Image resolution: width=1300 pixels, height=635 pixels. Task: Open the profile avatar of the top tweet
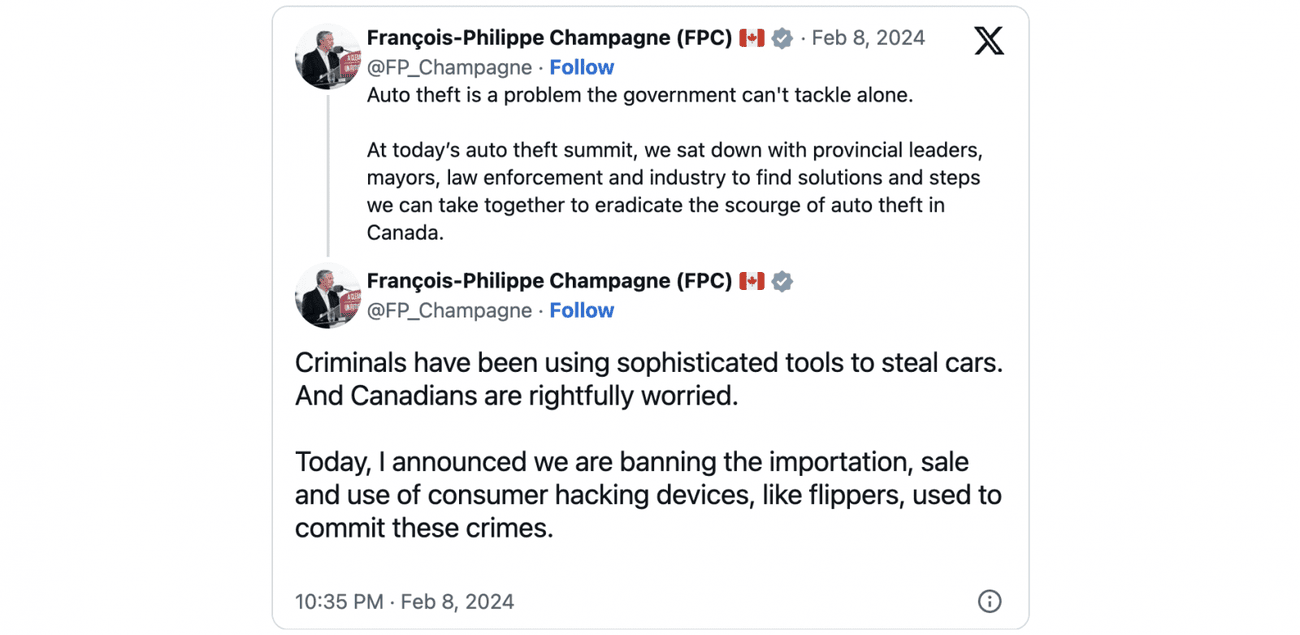328,56
